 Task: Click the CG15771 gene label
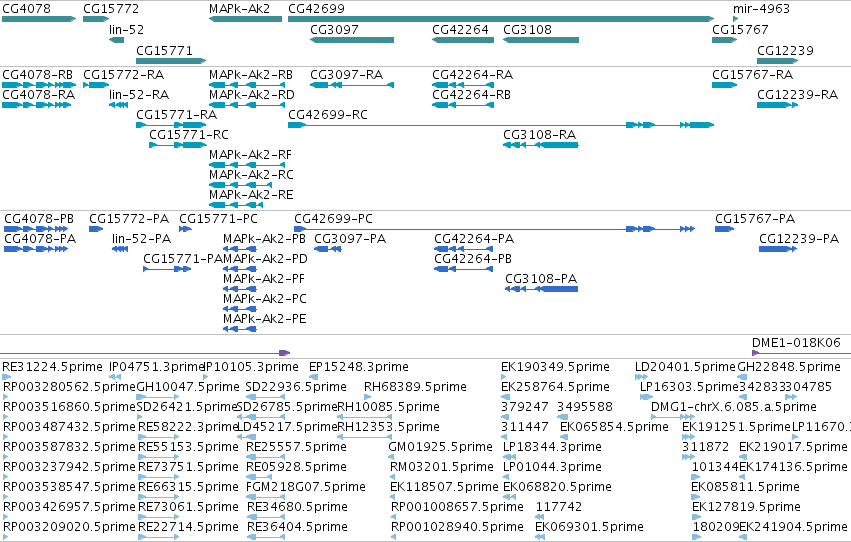(164, 51)
